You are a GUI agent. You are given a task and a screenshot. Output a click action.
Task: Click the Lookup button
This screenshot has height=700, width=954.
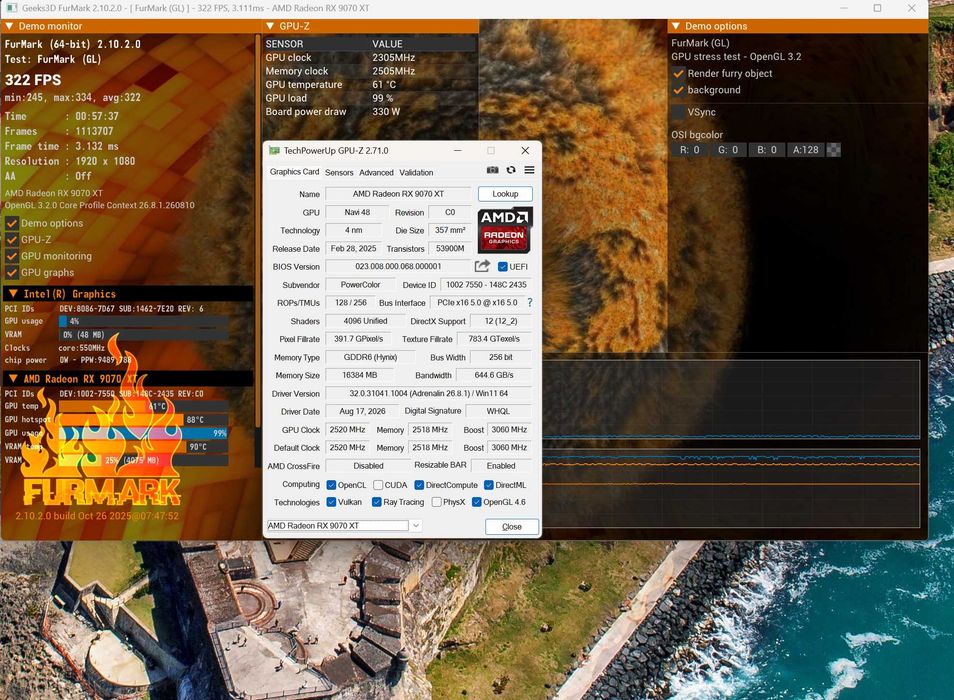pos(505,193)
